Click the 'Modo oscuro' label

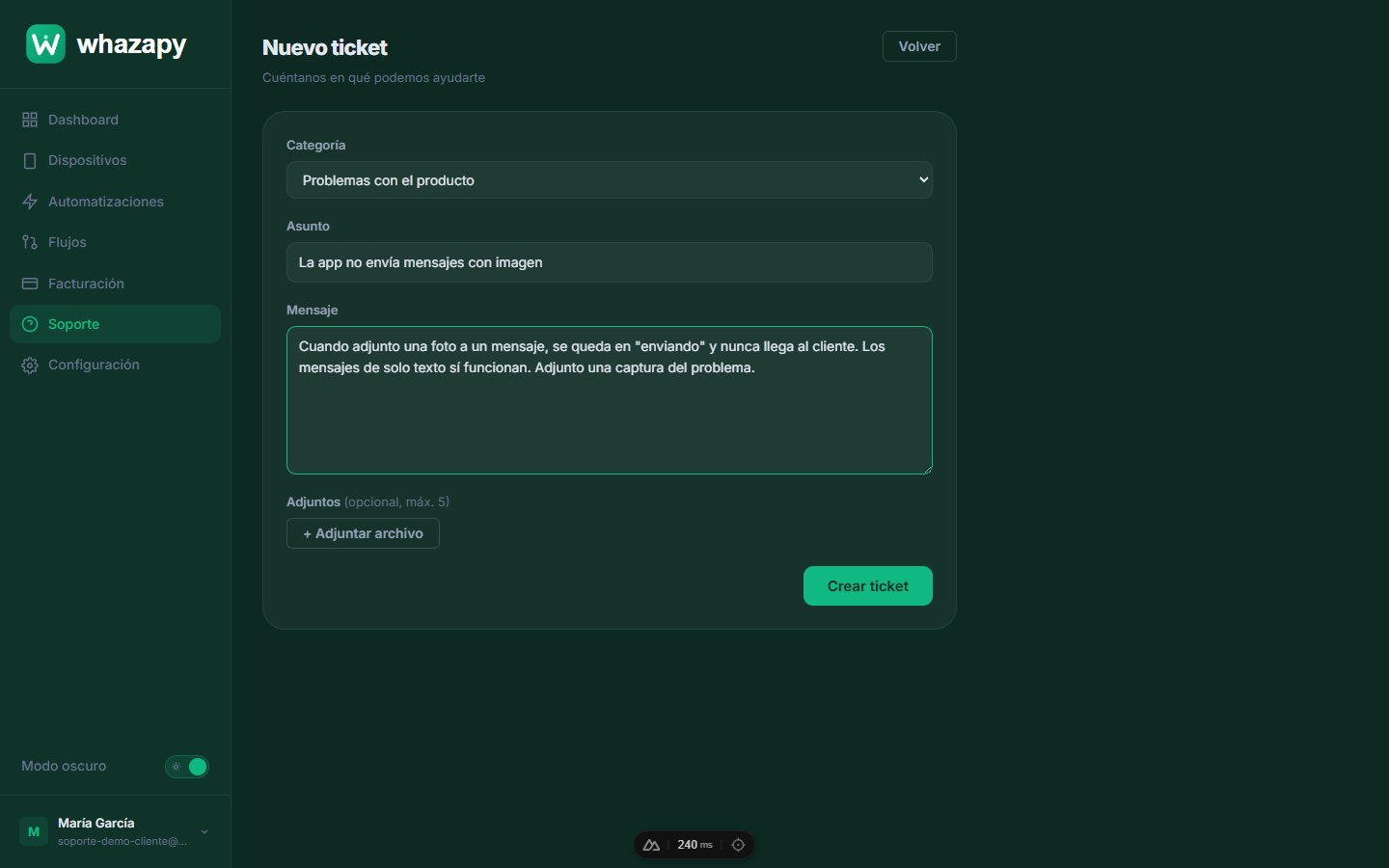[64, 767]
